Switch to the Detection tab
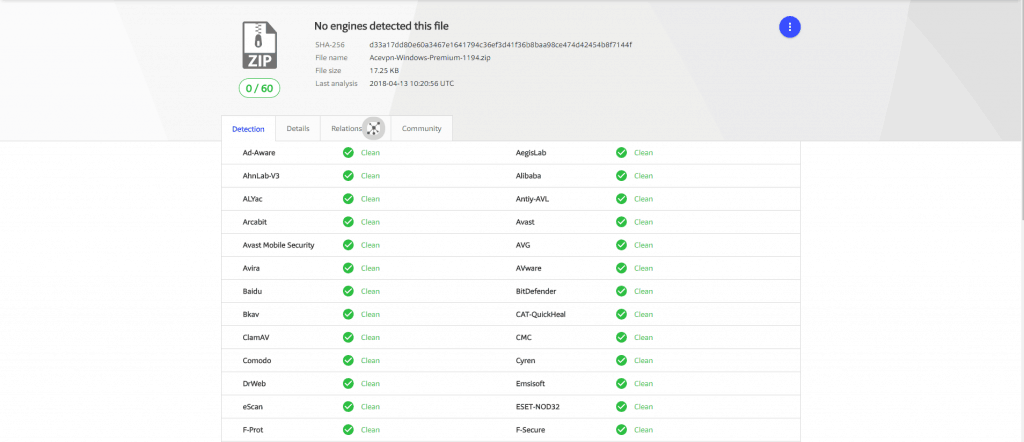Screen dimensions: 1024x442 [248, 129]
